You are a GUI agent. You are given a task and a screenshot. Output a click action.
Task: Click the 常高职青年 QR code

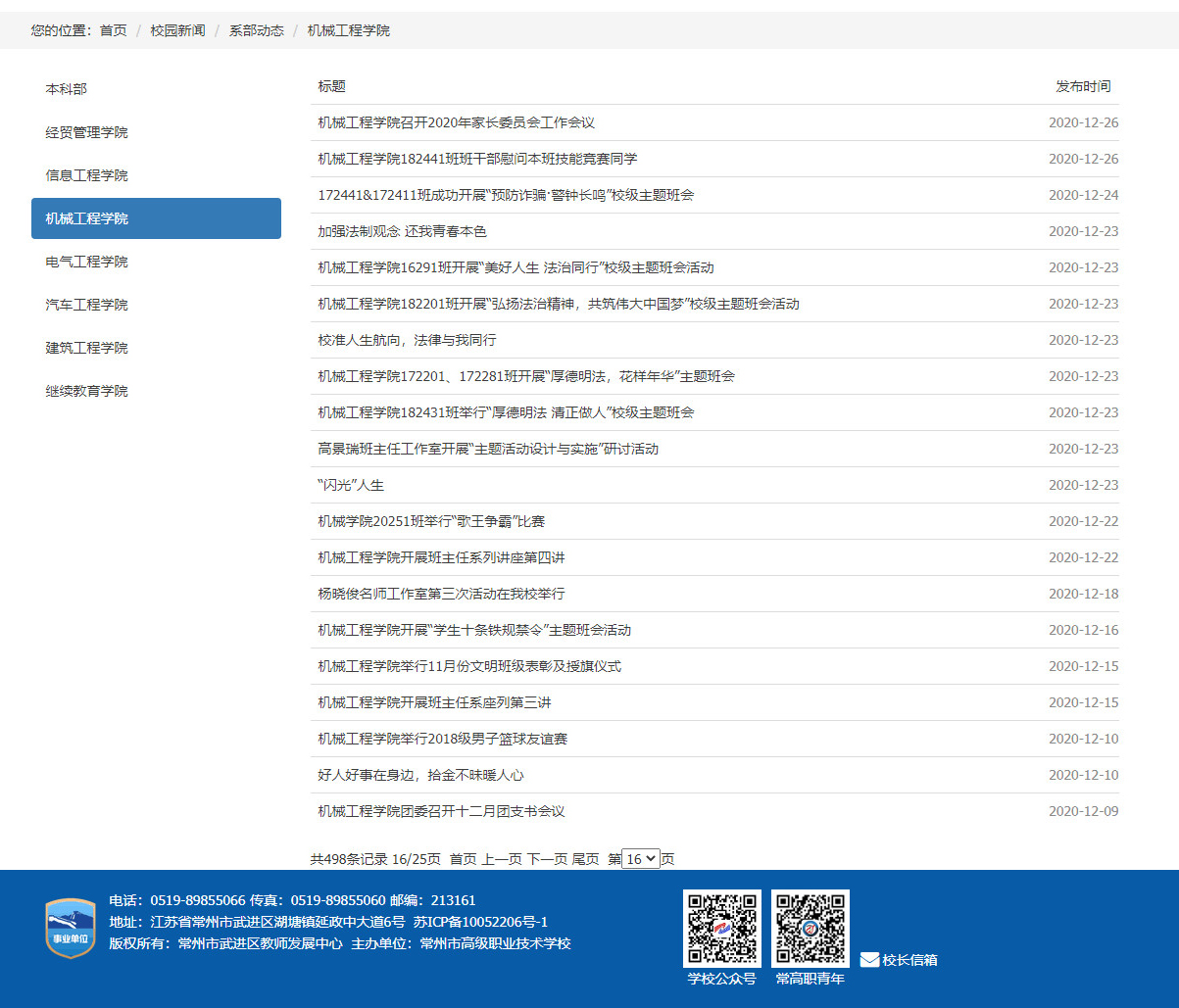[810, 928]
